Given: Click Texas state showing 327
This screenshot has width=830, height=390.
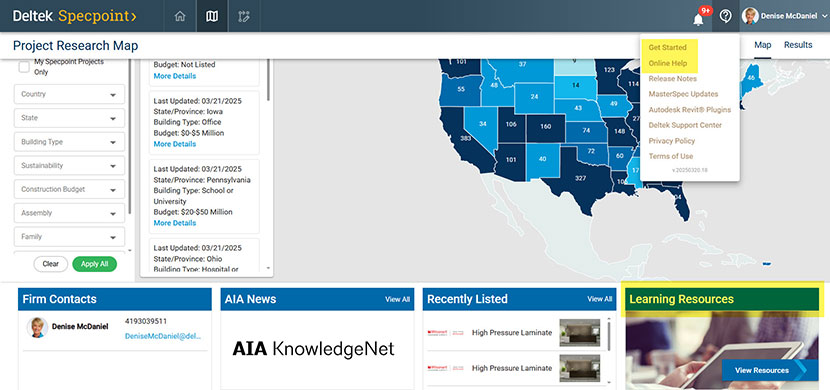Looking at the screenshot, I should pos(581,178).
